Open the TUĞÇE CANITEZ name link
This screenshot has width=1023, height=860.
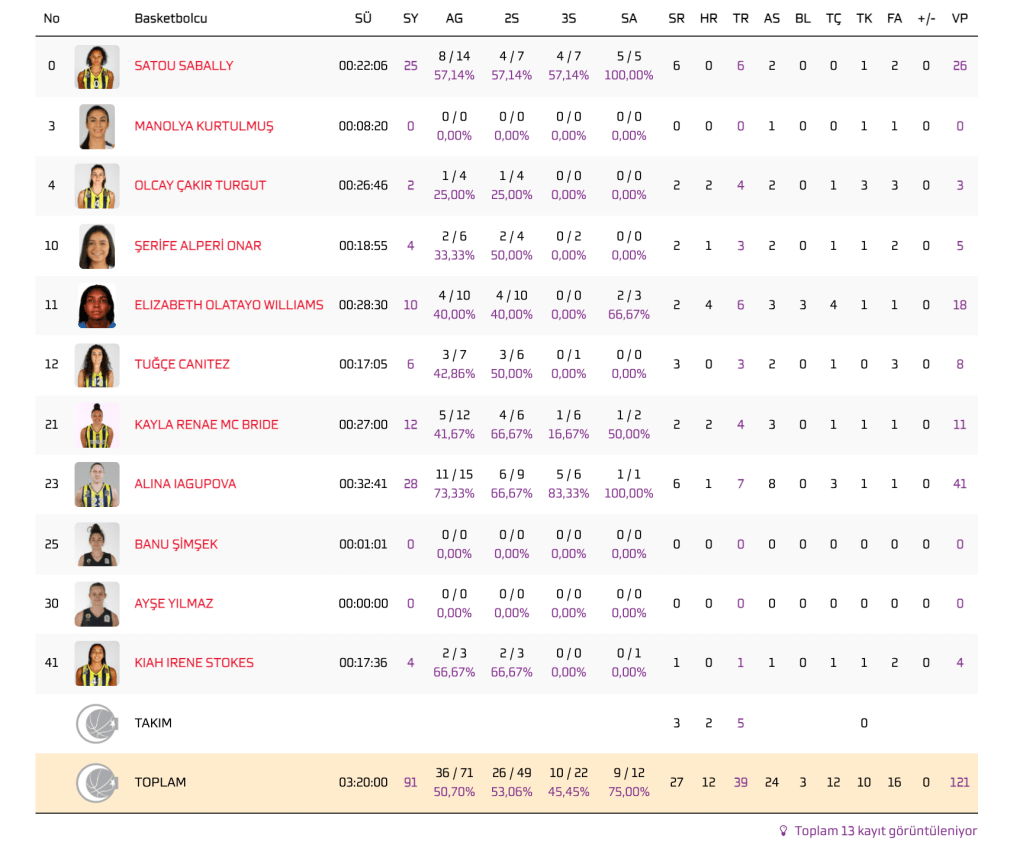pos(182,365)
